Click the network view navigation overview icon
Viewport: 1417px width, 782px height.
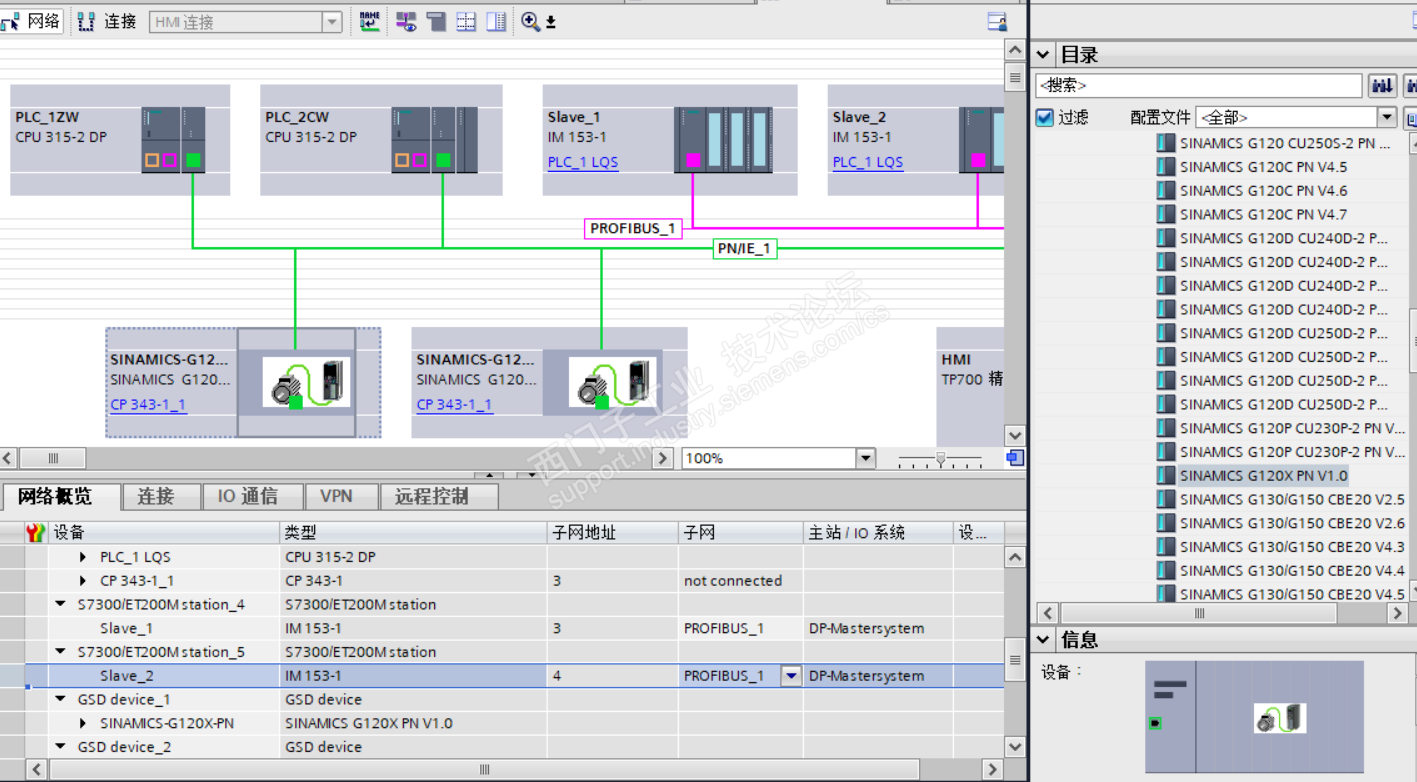click(1015, 458)
